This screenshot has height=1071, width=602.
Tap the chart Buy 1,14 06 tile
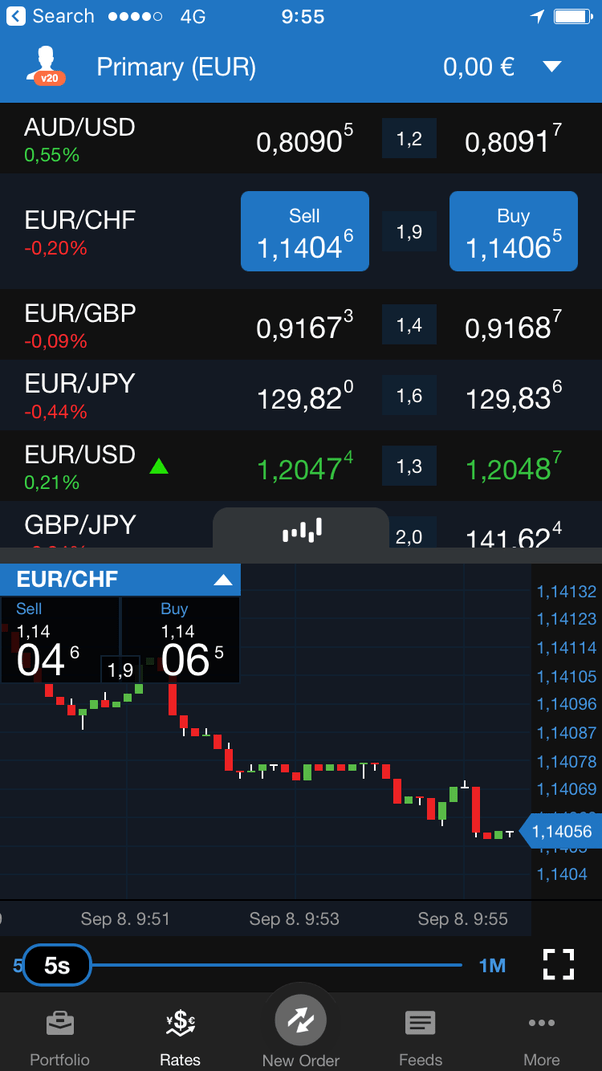[x=180, y=640]
